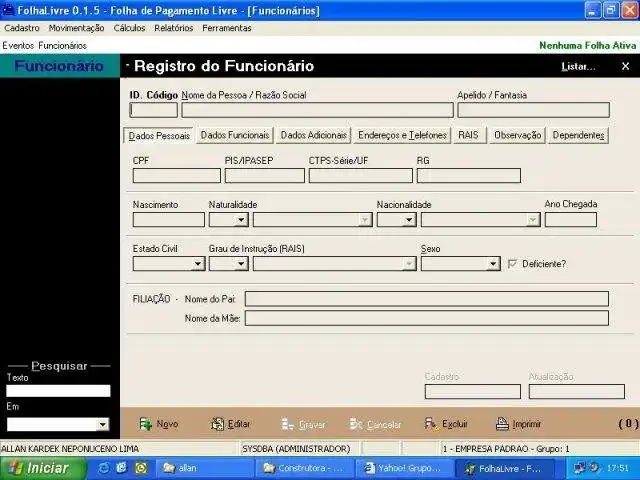Open the Grau de Instrução code dropdown

coord(241,264)
